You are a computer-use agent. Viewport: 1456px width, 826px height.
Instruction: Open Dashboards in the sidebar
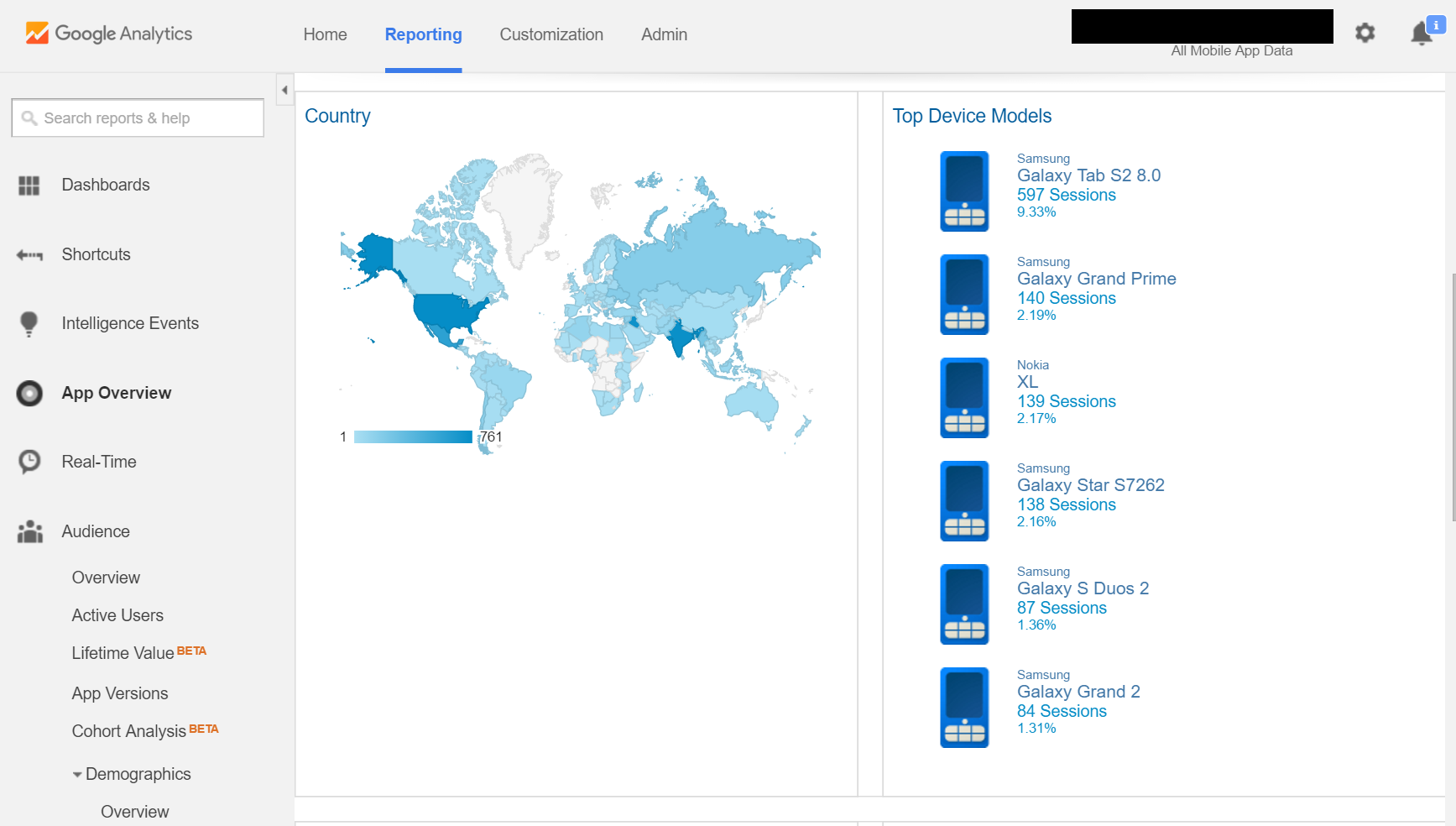[x=106, y=185]
